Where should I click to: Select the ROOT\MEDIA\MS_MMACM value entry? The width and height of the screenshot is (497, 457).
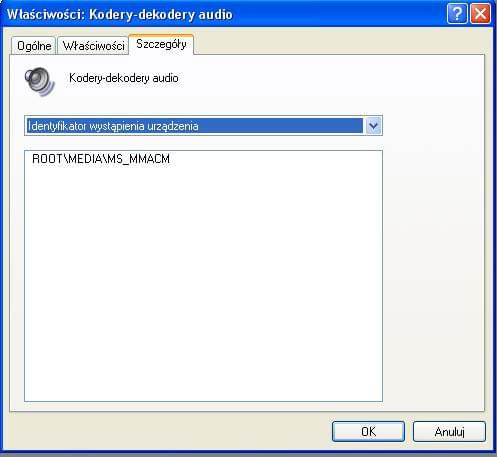point(101,159)
